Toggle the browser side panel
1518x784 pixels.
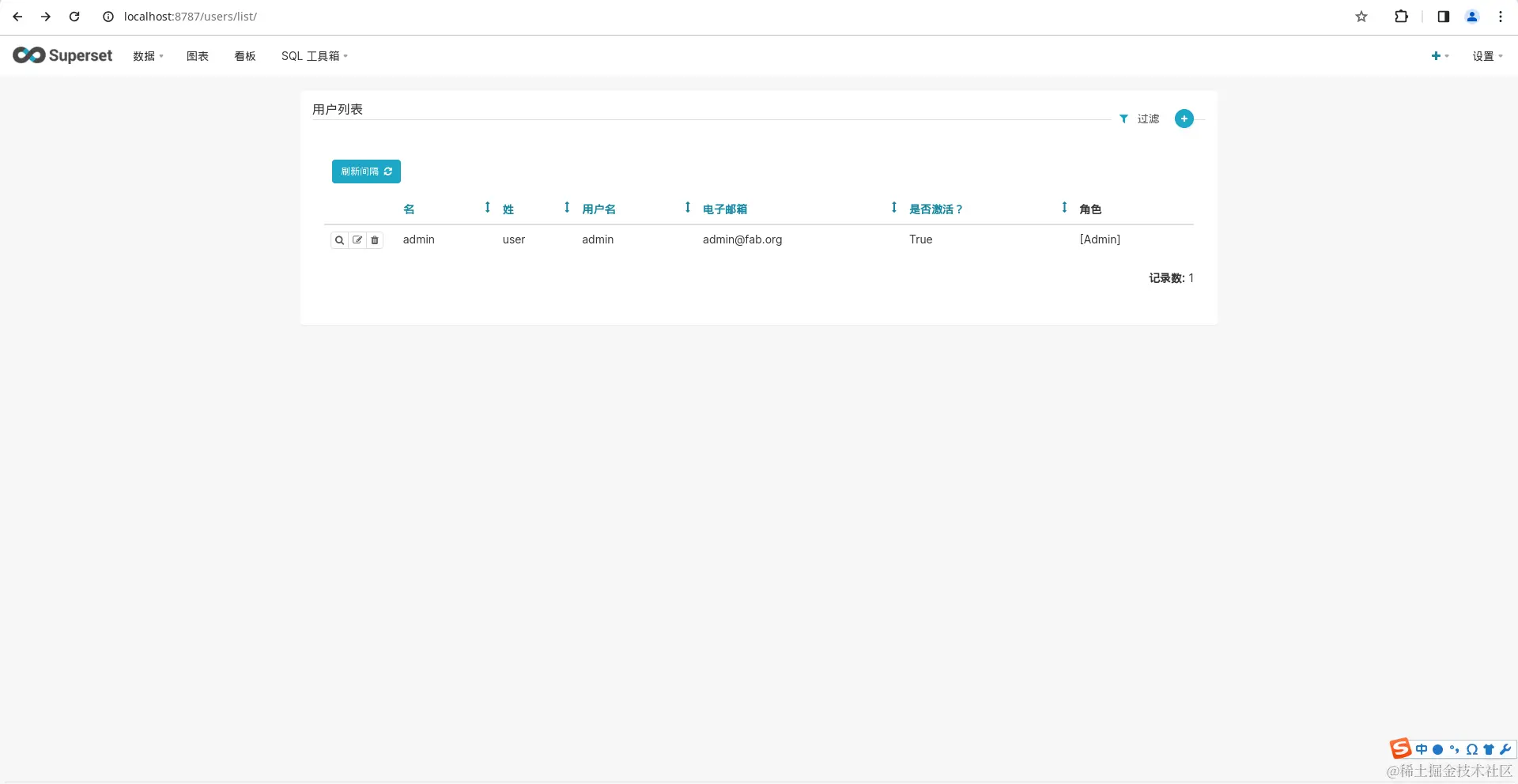click(1444, 17)
